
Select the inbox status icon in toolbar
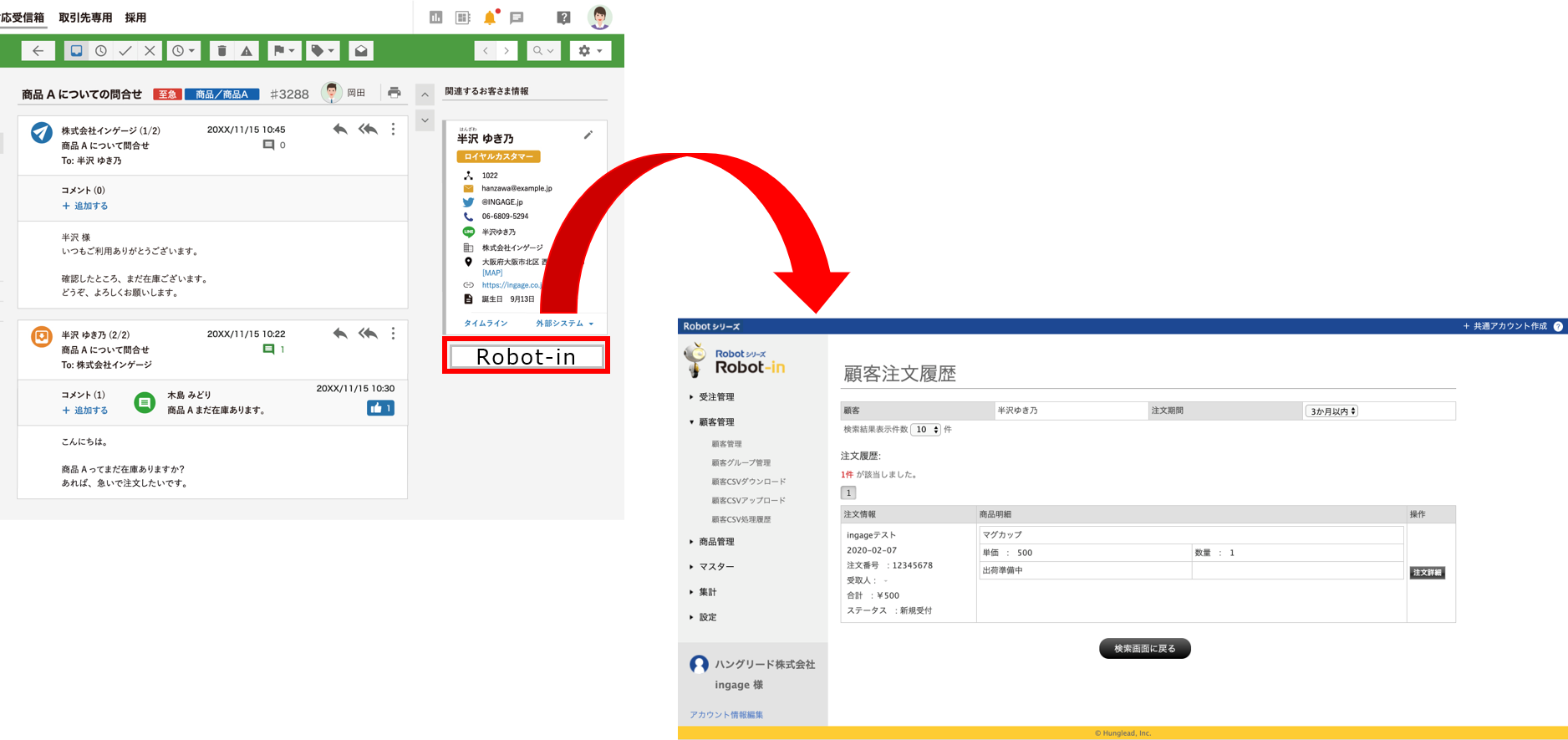76,51
